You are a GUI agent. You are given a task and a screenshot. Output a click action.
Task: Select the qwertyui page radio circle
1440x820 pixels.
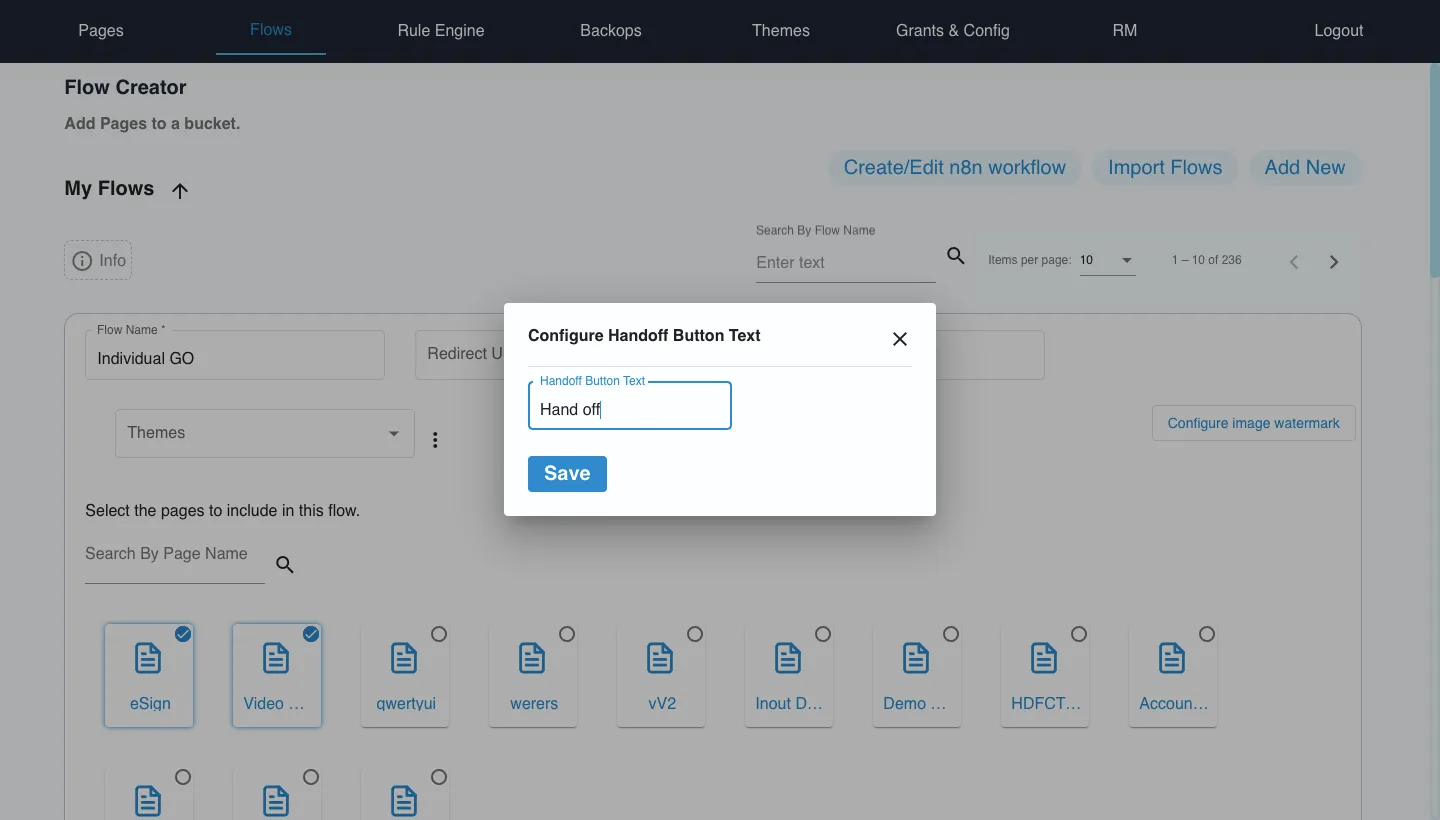pyautogui.click(x=439, y=634)
